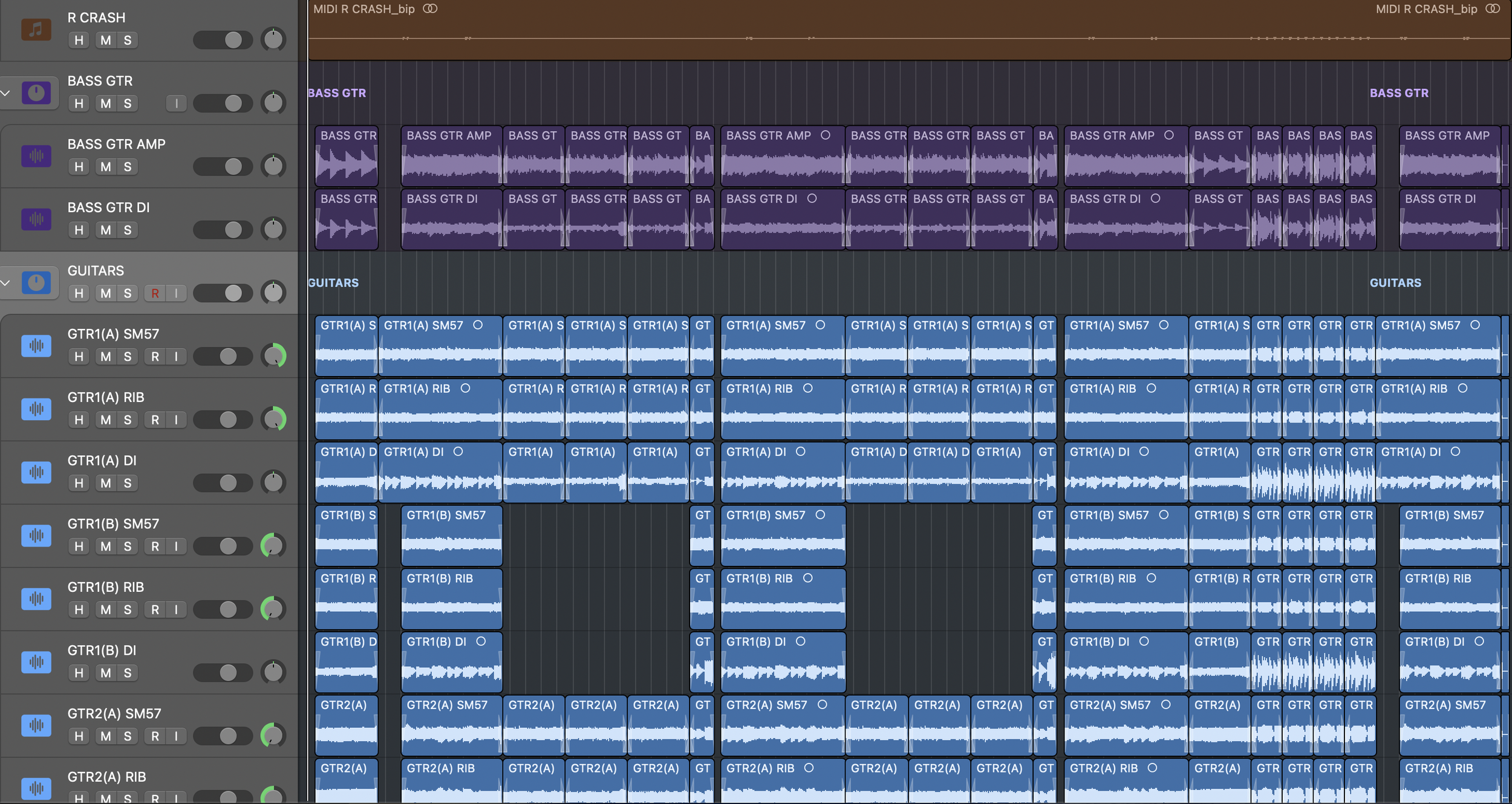Click the BASS GTR DI track icon
Viewport: 1512px width, 804px height.
click(36, 219)
